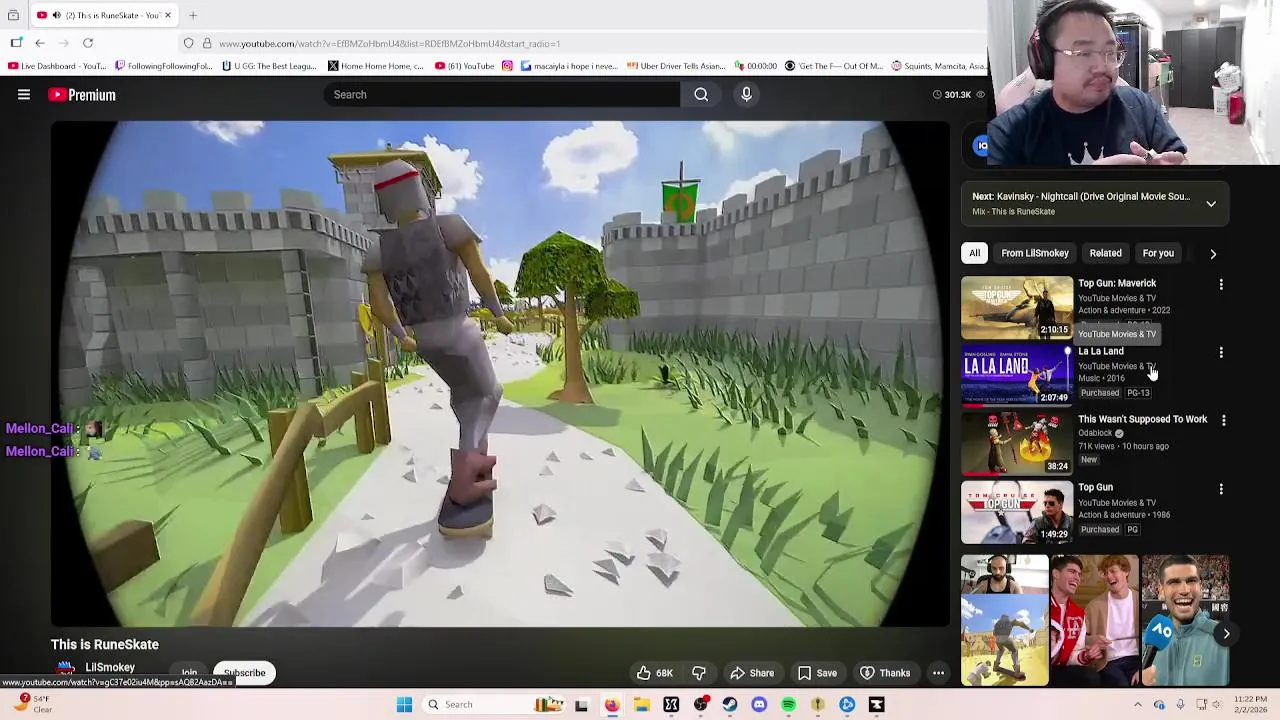Select the All filter chip

(x=974, y=253)
